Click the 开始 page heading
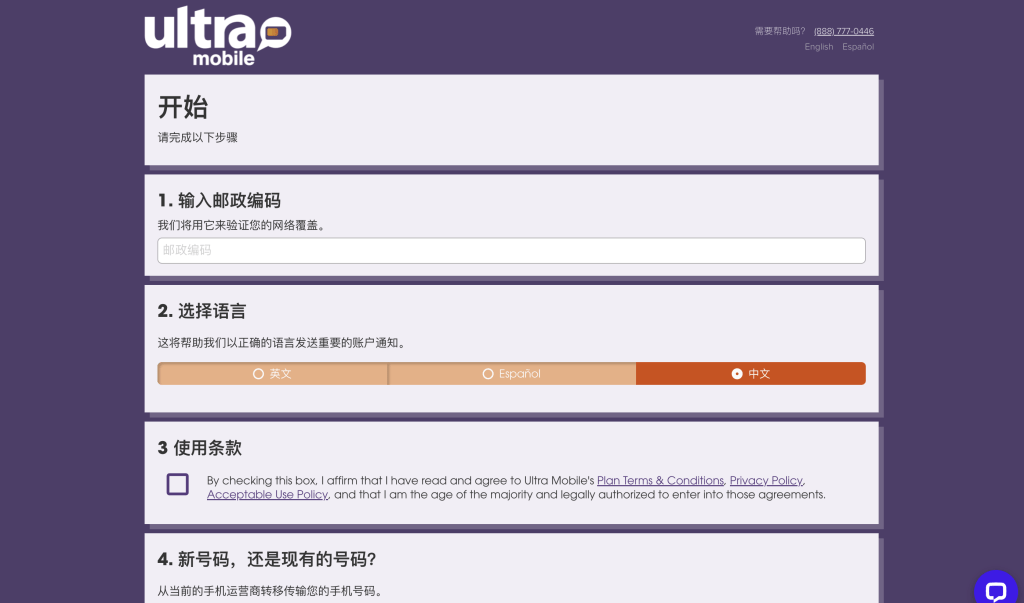The image size is (1024, 603). 183,107
